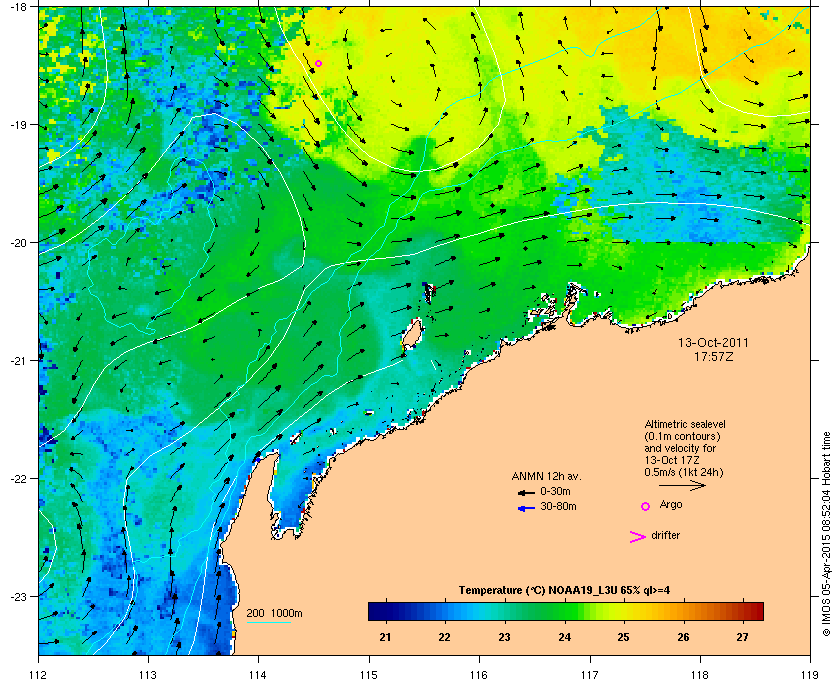Screen dimensions: 840x680
Task: Click the cyan 200 1000m depth contour sample line
Action: pos(268,623)
